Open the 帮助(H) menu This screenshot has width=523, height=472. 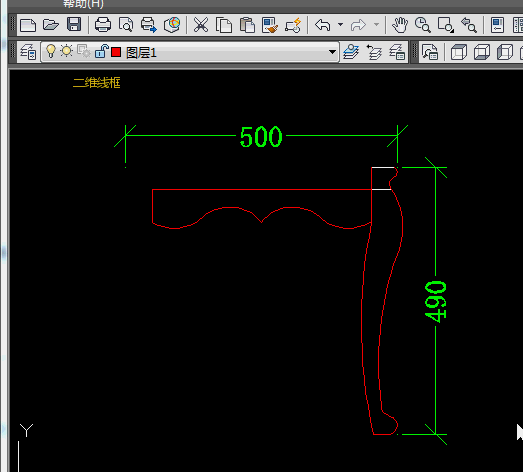(83, 4)
